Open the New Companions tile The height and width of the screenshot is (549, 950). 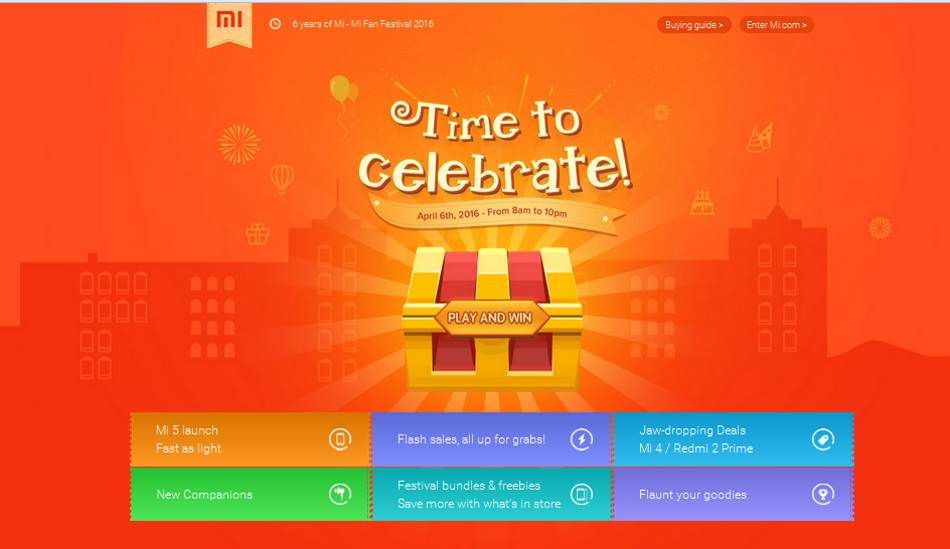(250, 494)
